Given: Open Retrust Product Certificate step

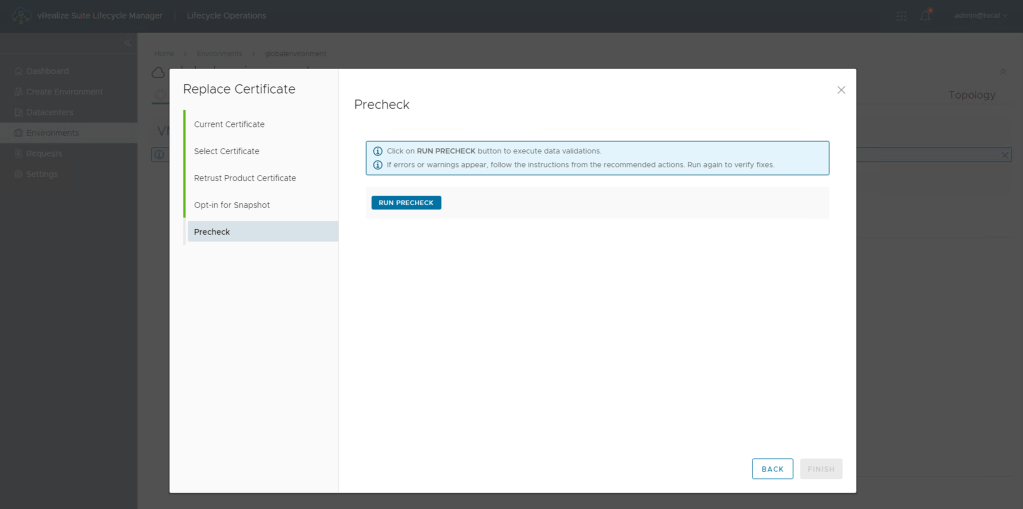Looking at the screenshot, I should [x=245, y=178].
